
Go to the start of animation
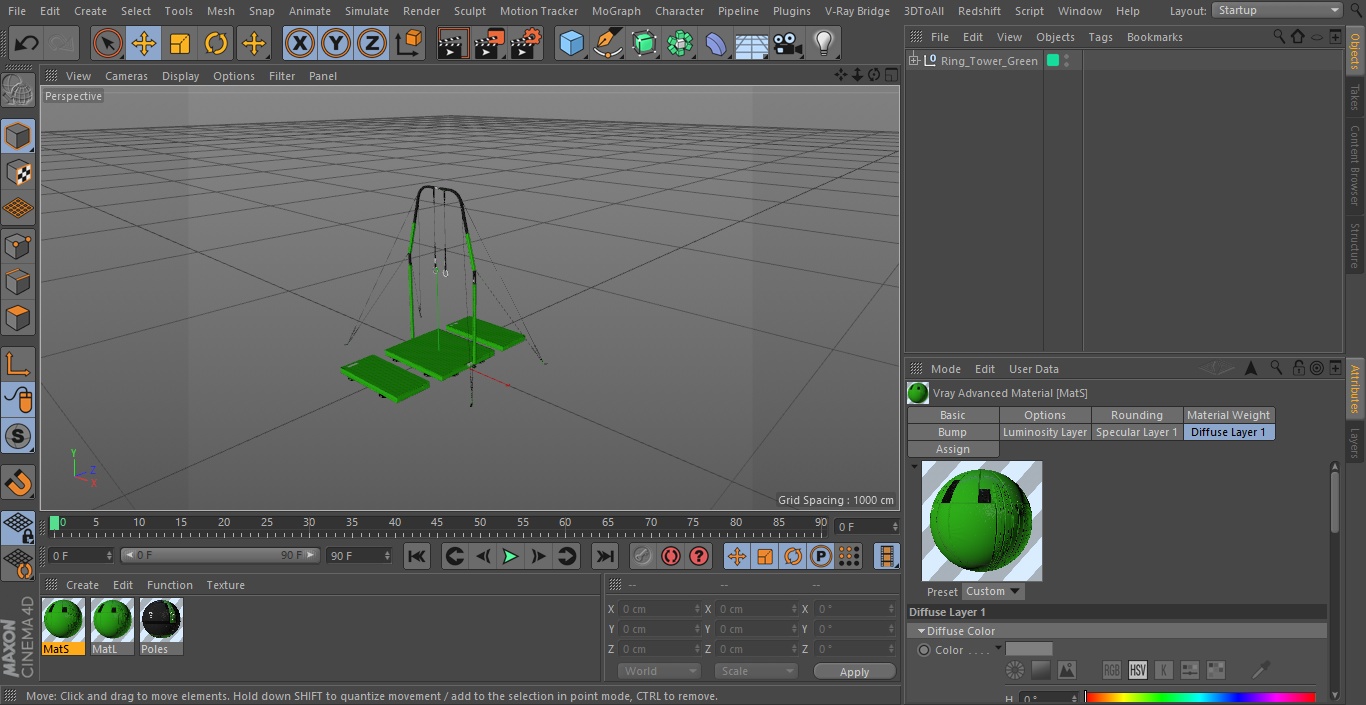click(417, 556)
